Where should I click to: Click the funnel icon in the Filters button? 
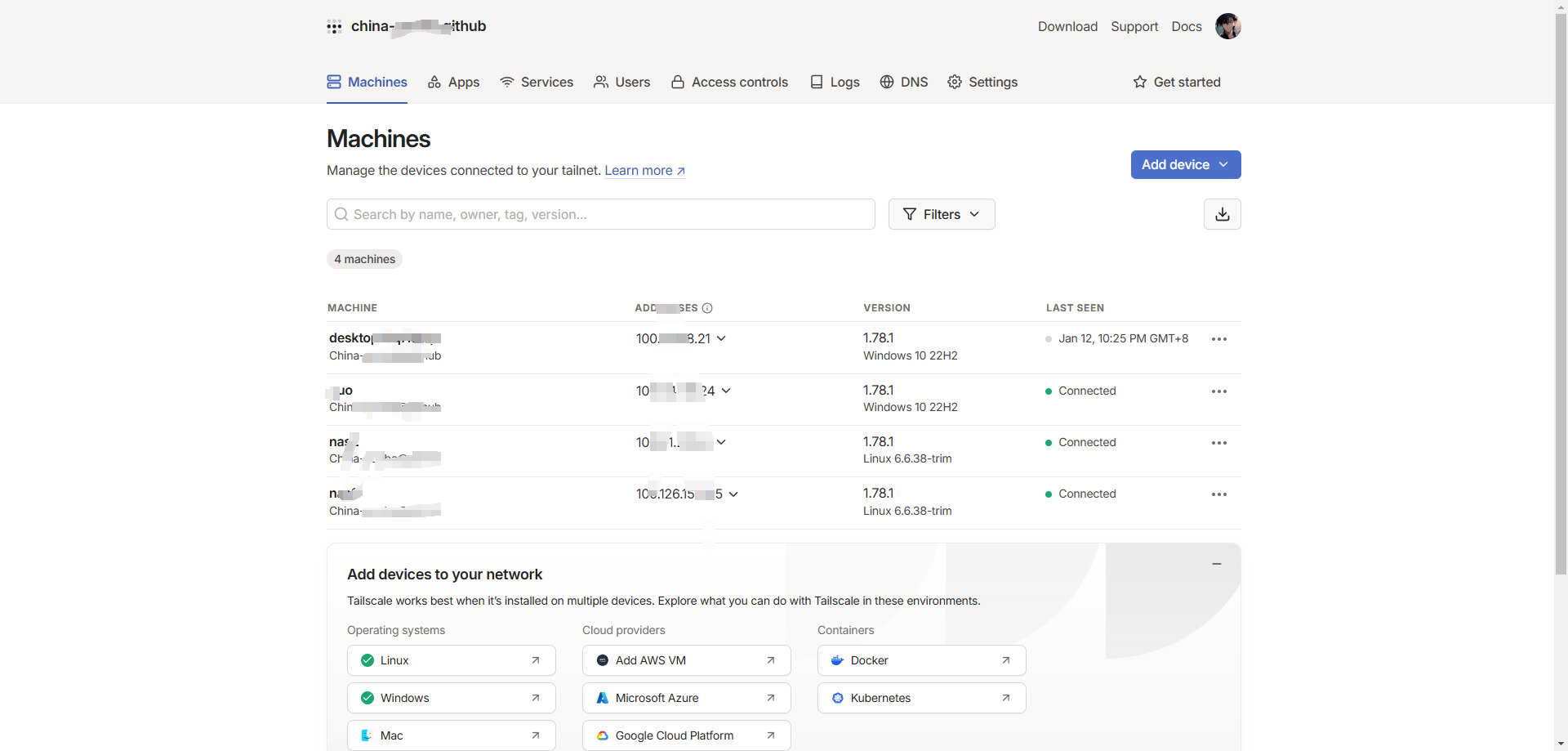click(910, 214)
